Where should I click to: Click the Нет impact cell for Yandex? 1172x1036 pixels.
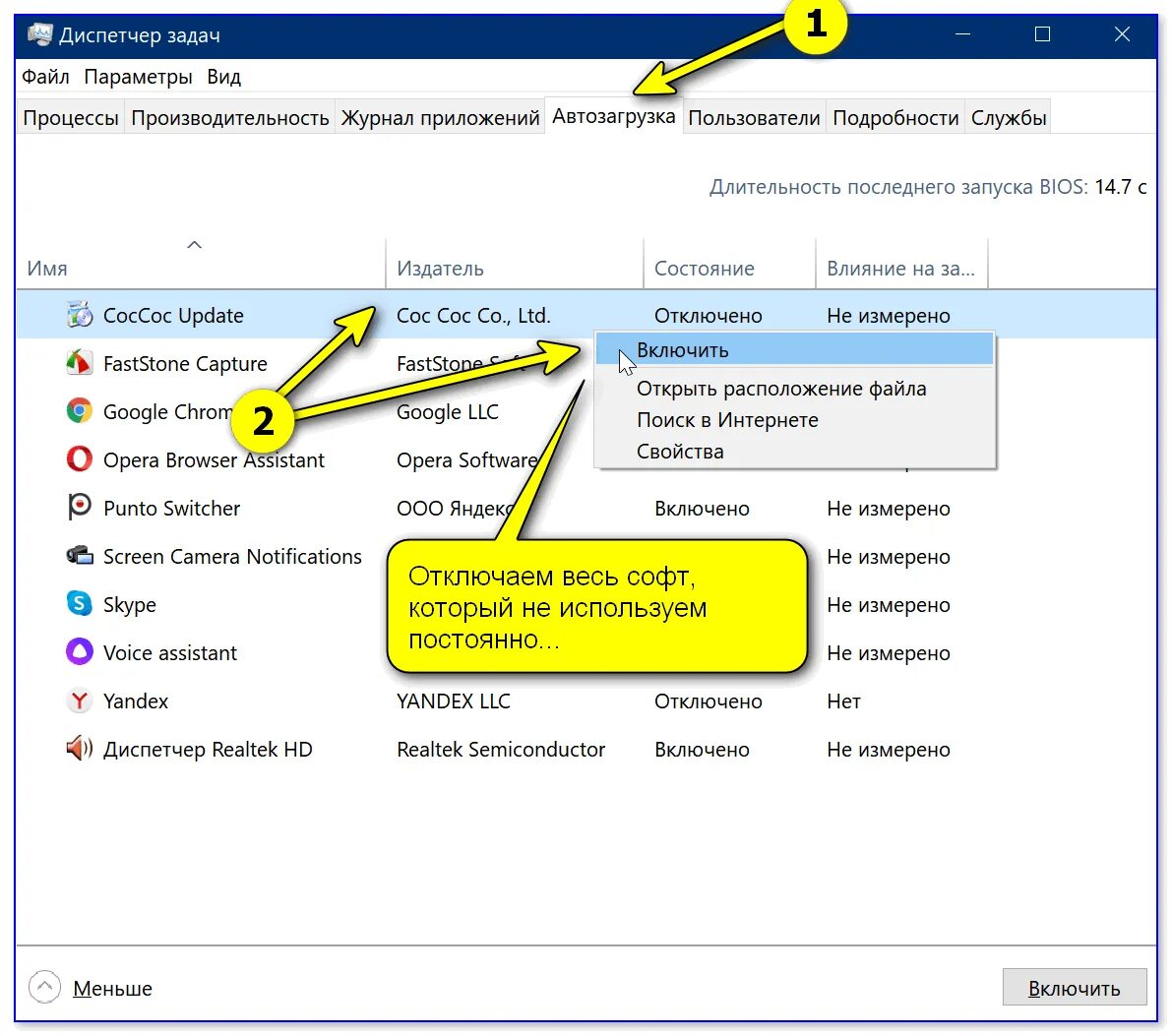click(843, 701)
